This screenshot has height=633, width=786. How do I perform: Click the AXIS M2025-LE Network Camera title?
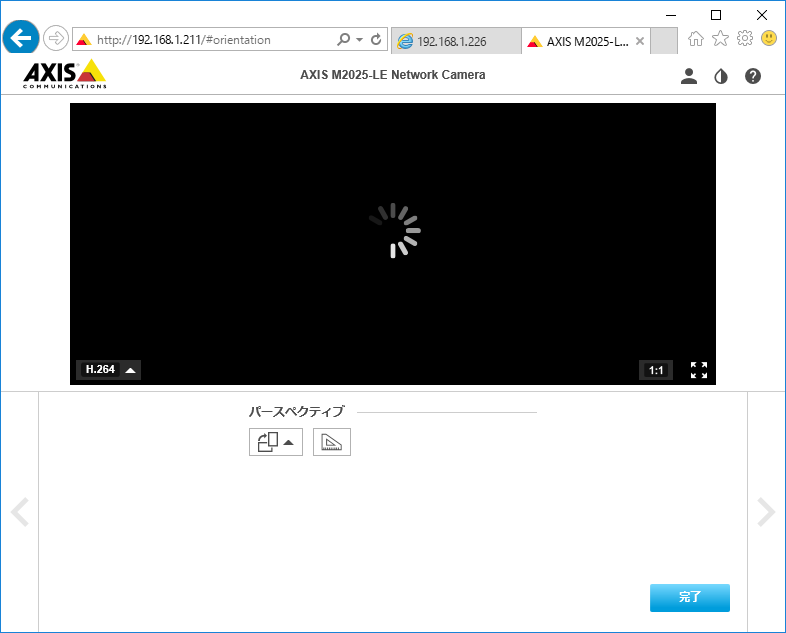pos(392,75)
